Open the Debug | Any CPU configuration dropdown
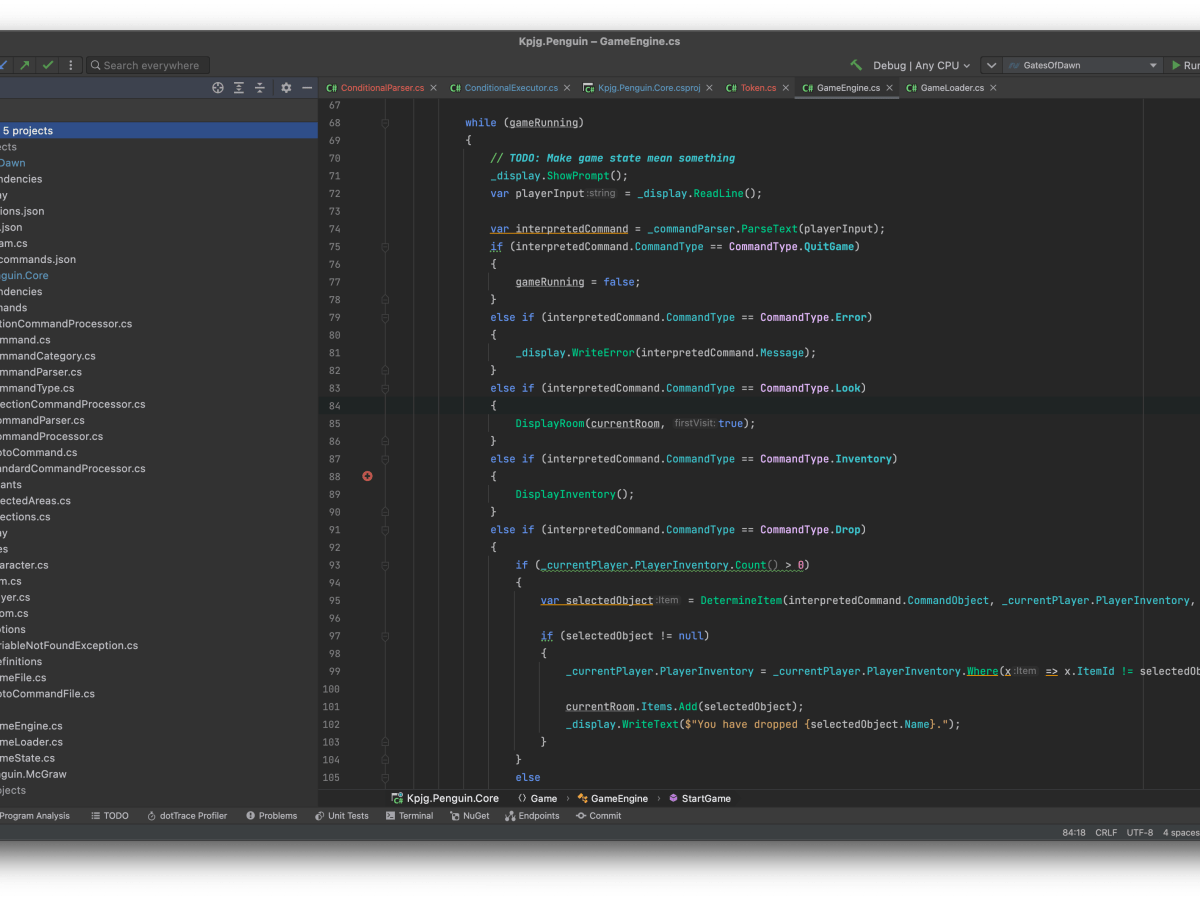Screen dimensions: 1200x900 [x=921, y=65]
